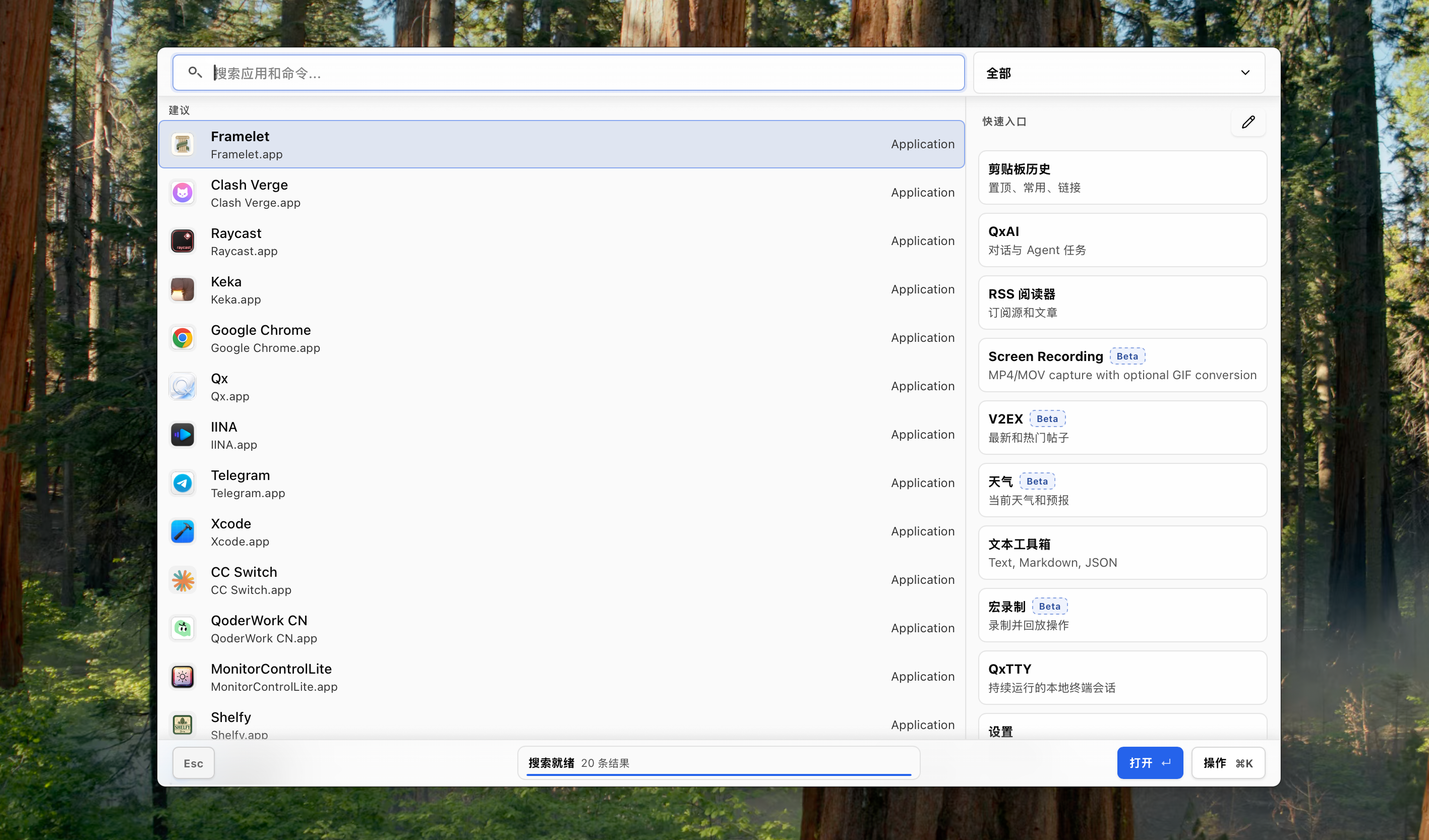Screen dimensions: 1429x840
Task: Click the Keka app icon
Action: (x=183, y=290)
